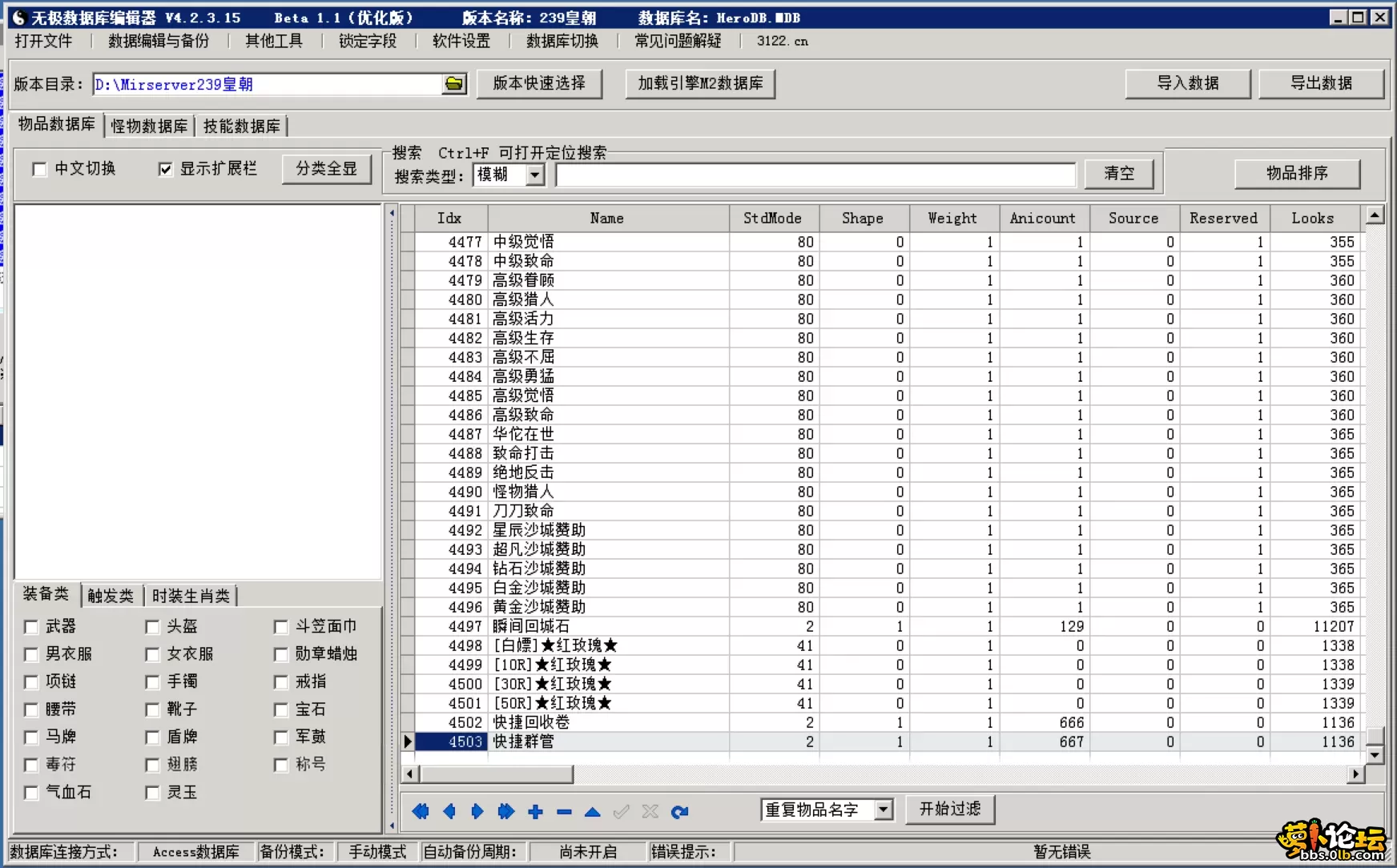The width and height of the screenshot is (1397, 868).
Task: Open the 其他工具 menu
Action: pyautogui.click(x=274, y=41)
